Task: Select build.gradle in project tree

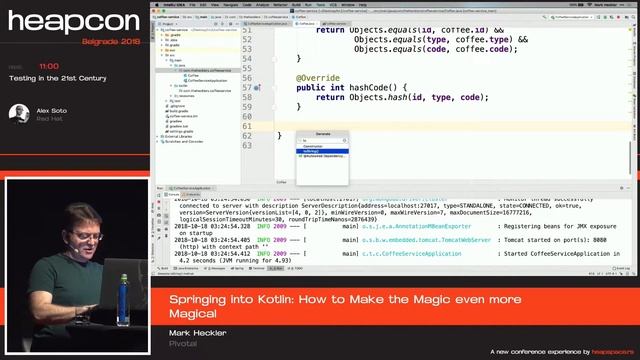Action: 177,111
